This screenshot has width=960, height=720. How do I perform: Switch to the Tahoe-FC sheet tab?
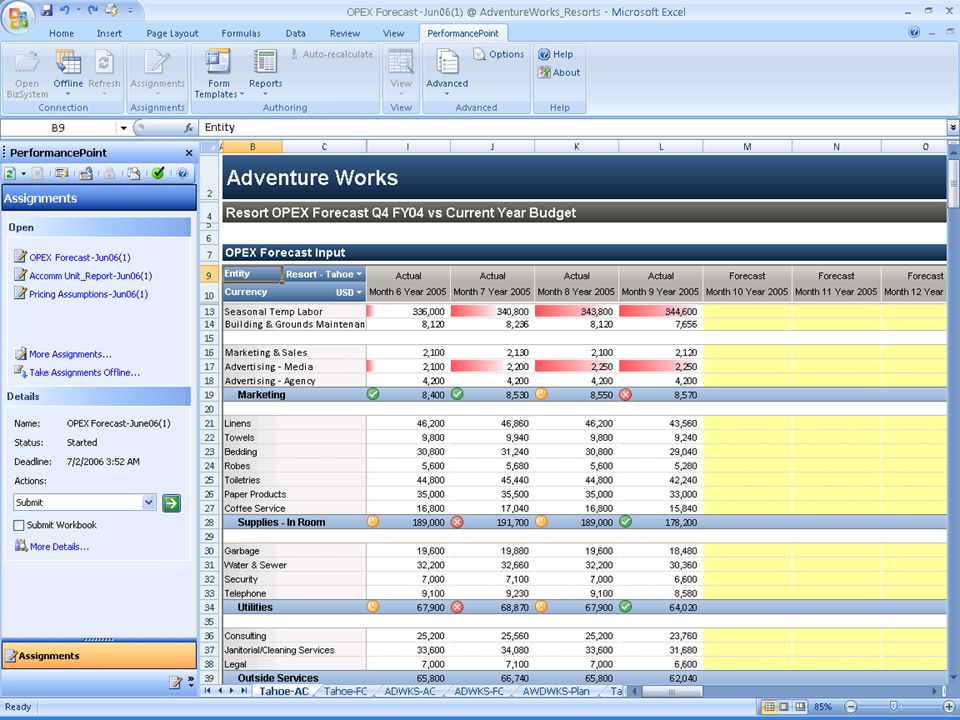(x=345, y=691)
